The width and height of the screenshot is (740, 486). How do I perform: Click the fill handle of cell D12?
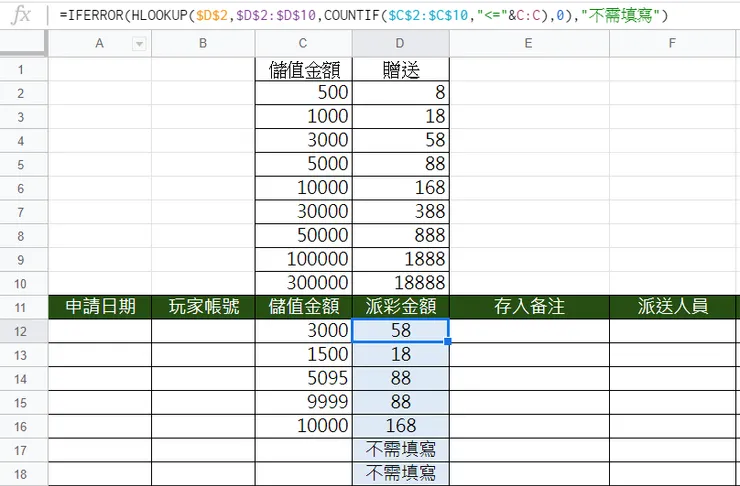(x=448, y=342)
